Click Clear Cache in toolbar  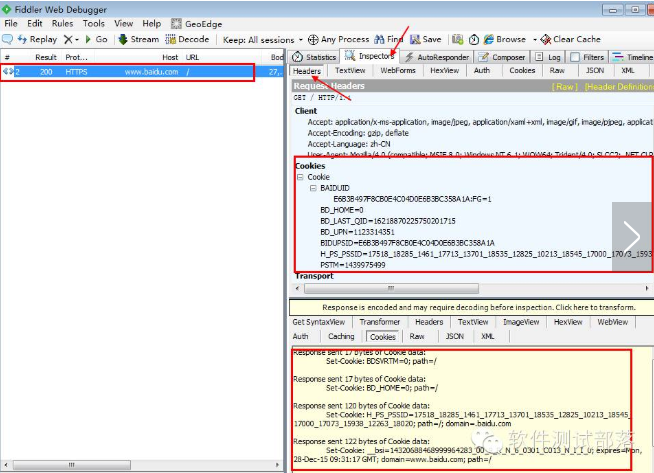(x=546, y=39)
